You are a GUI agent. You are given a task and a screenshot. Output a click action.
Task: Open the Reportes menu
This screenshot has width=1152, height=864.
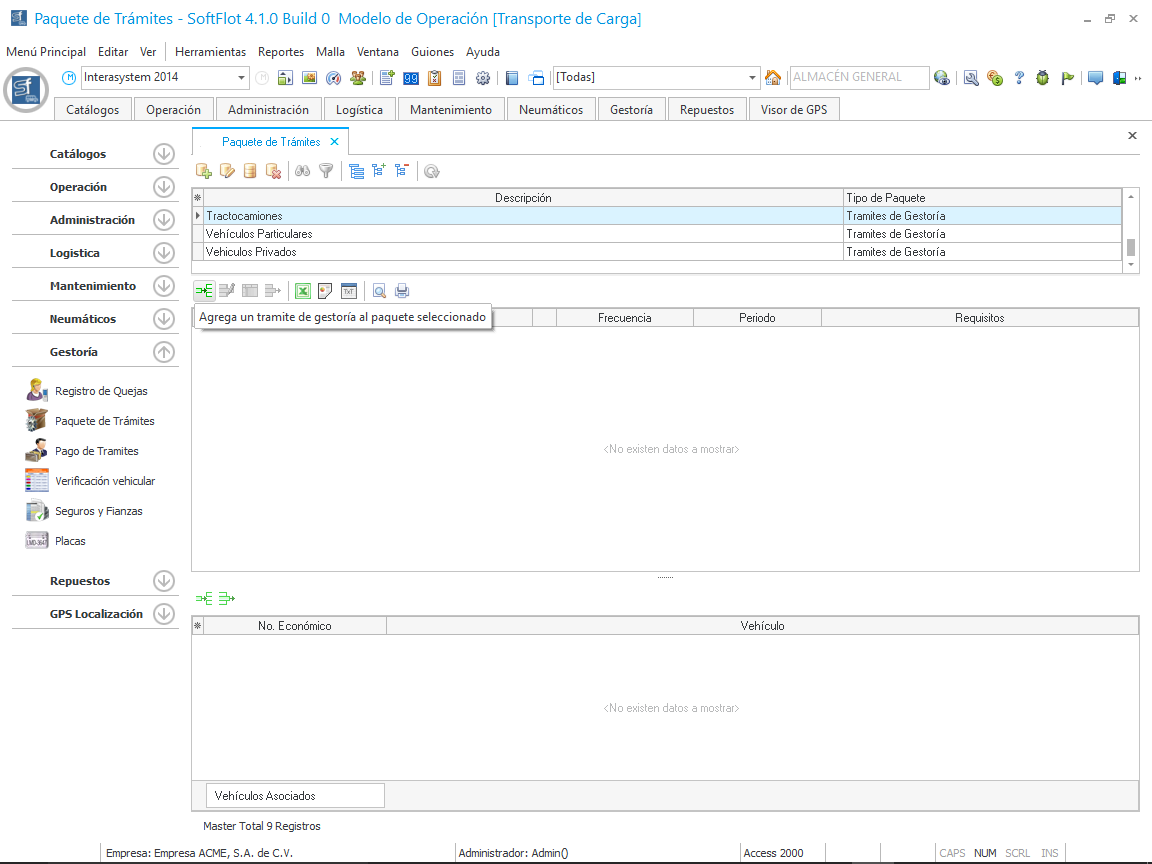[281, 52]
